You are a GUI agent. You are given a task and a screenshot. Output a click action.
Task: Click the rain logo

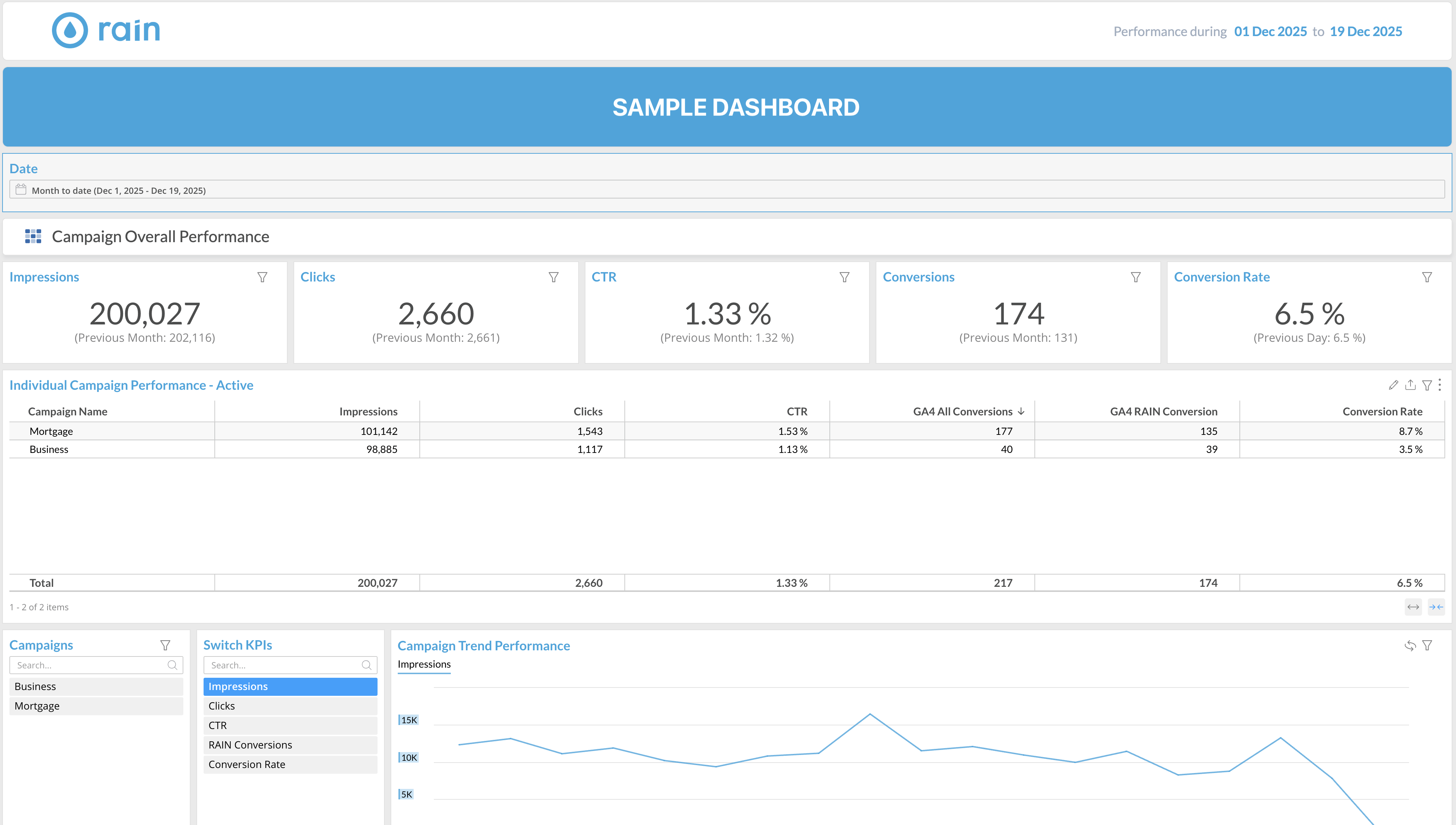(106, 30)
